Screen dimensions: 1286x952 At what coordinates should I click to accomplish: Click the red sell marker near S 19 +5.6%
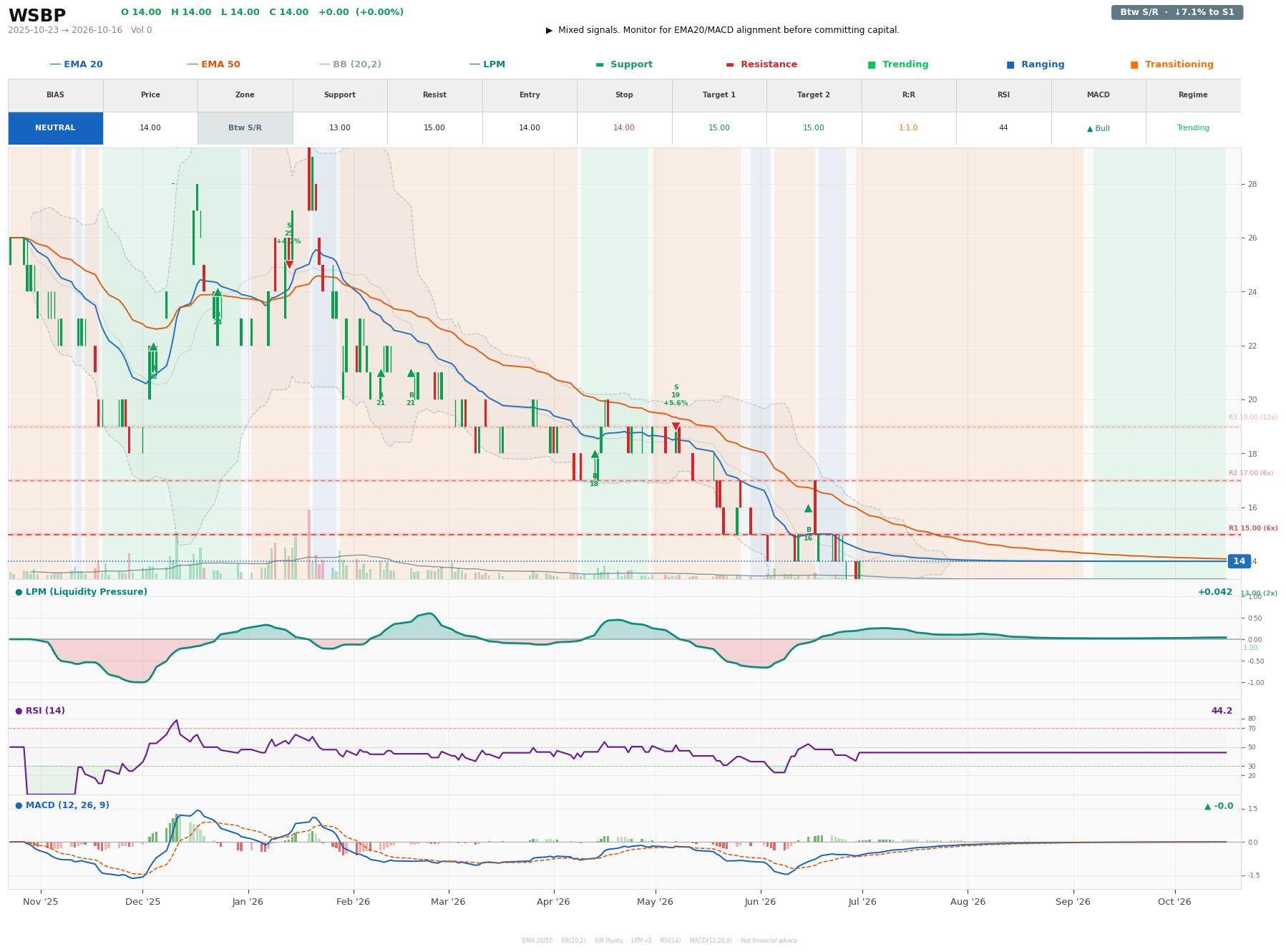[676, 427]
